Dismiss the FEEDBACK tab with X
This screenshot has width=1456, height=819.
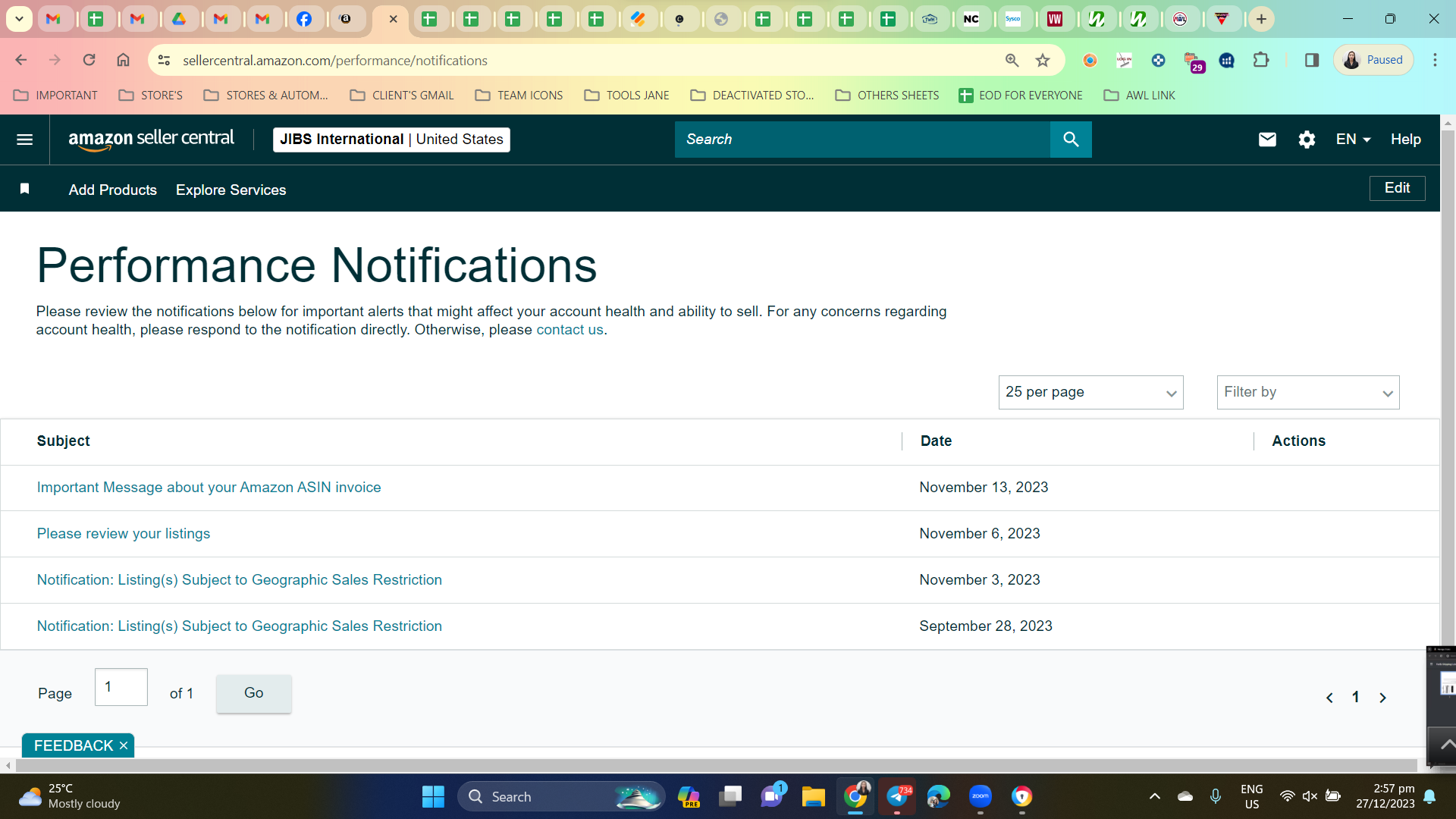click(x=124, y=746)
